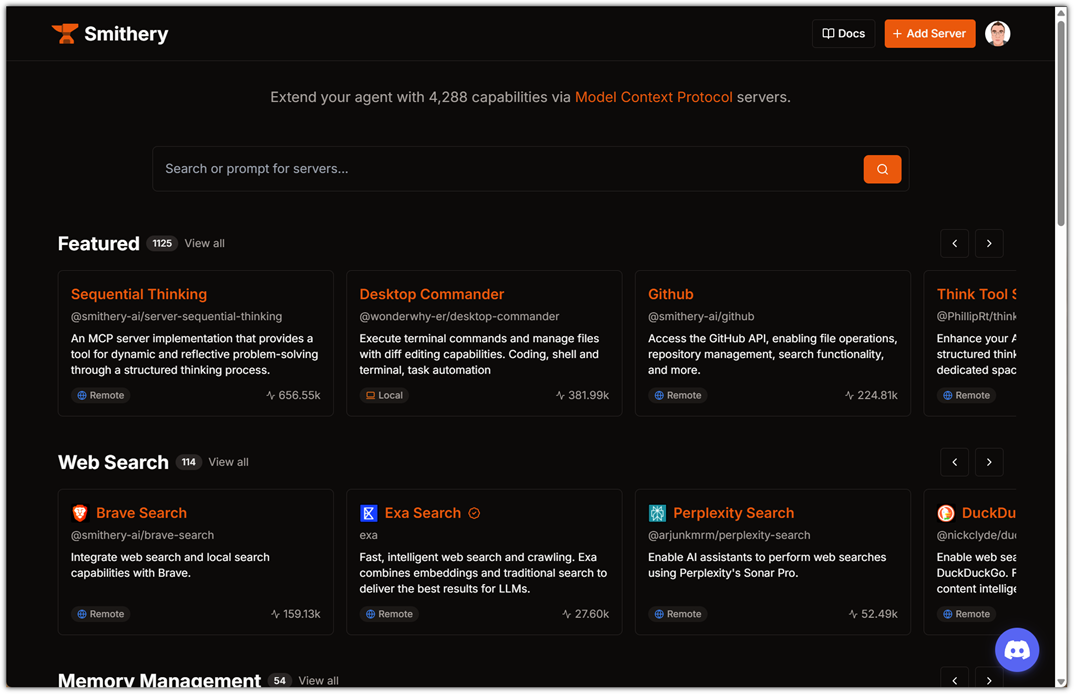
Task: Click the Perplexity Search logo icon
Action: tap(657, 512)
